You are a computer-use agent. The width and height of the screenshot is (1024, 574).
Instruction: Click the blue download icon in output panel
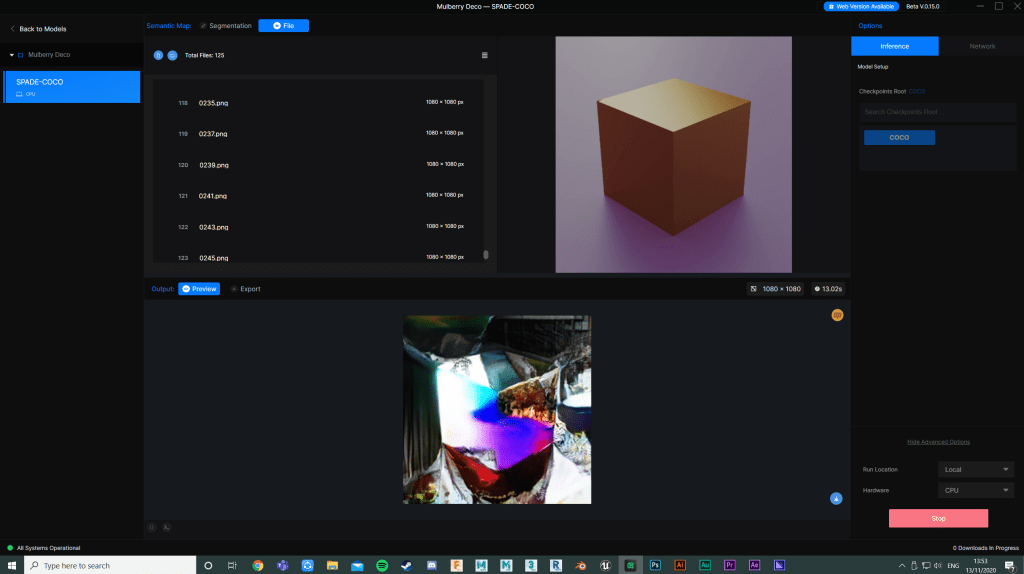pos(836,498)
